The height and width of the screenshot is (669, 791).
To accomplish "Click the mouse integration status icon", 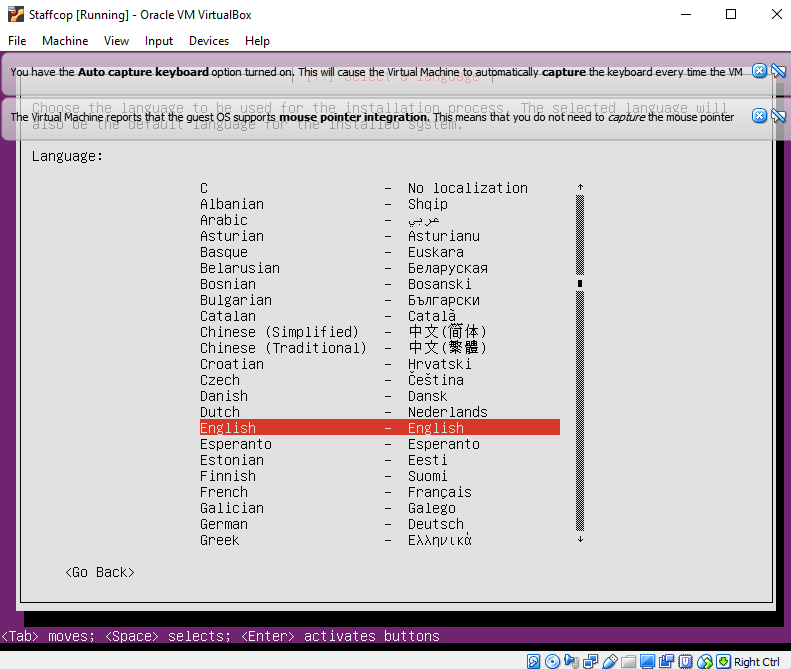I will pos(705,661).
